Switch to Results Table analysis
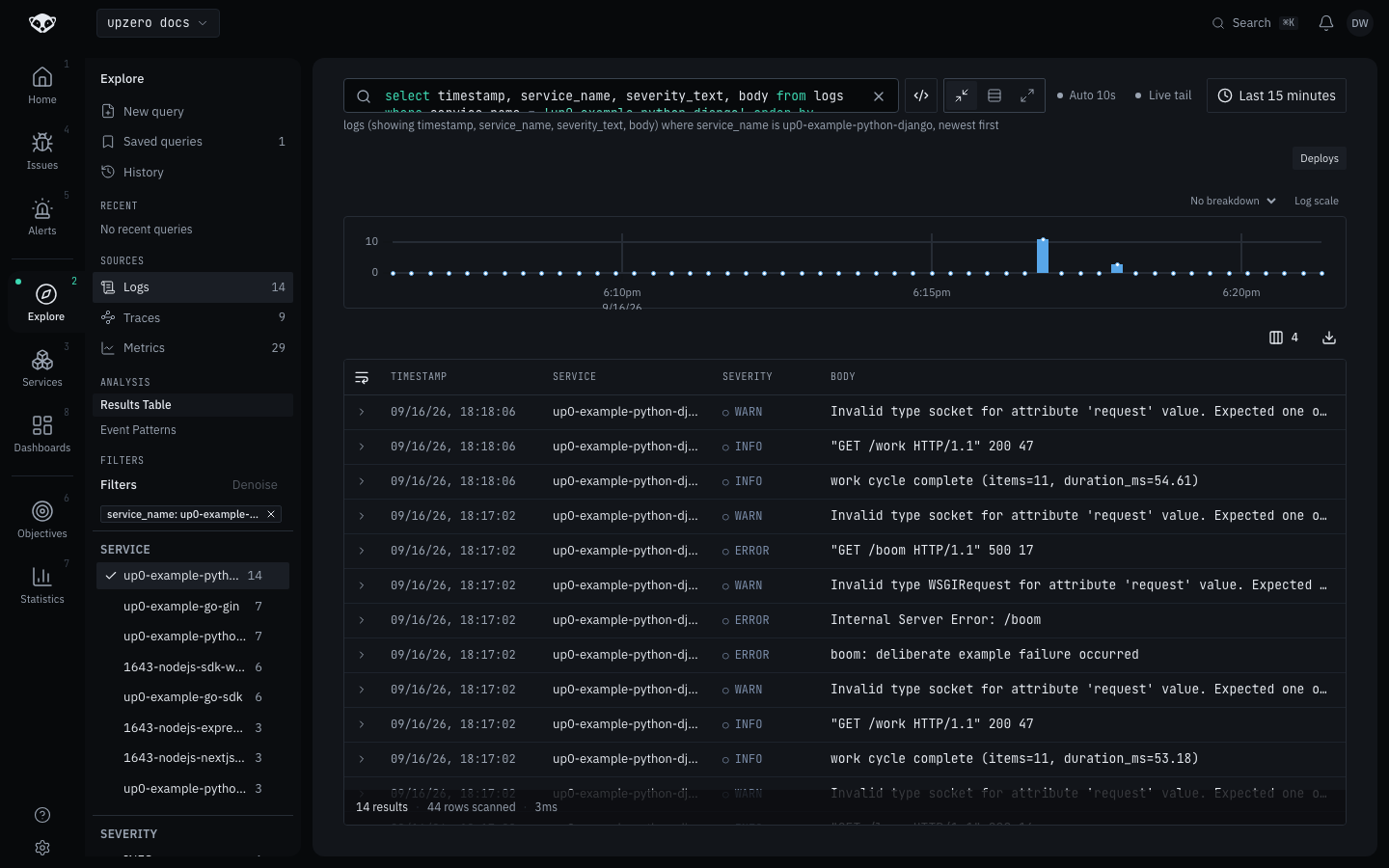The width and height of the screenshot is (1389, 868). pyautogui.click(x=193, y=405)
